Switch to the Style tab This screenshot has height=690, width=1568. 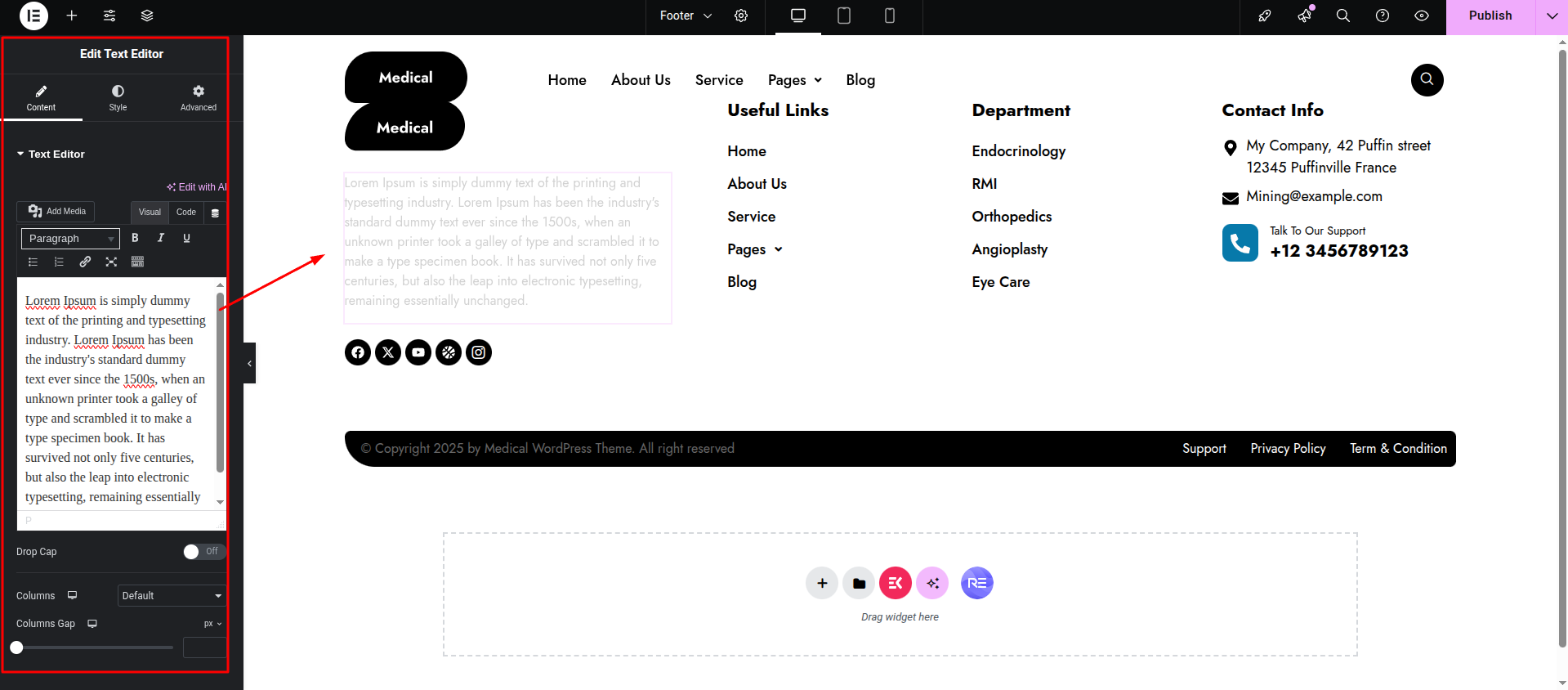coord(118,97)
